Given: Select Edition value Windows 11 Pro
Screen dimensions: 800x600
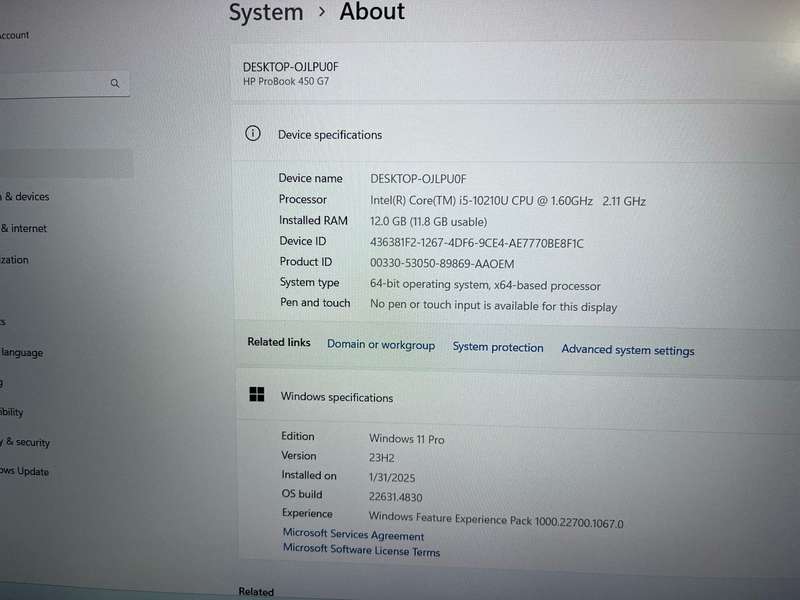Looking at the screenshot, I should (407, 439).
